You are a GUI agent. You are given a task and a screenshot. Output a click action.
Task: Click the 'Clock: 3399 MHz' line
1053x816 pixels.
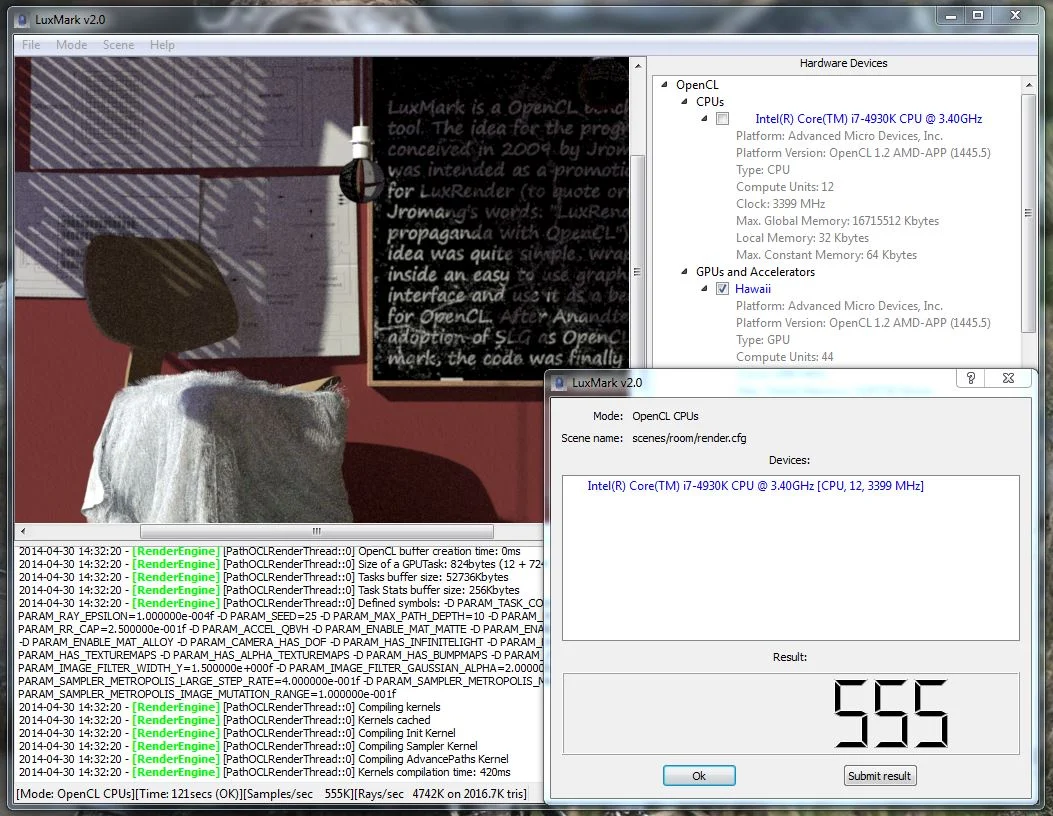pyautogui.click(x=780, y=203)
